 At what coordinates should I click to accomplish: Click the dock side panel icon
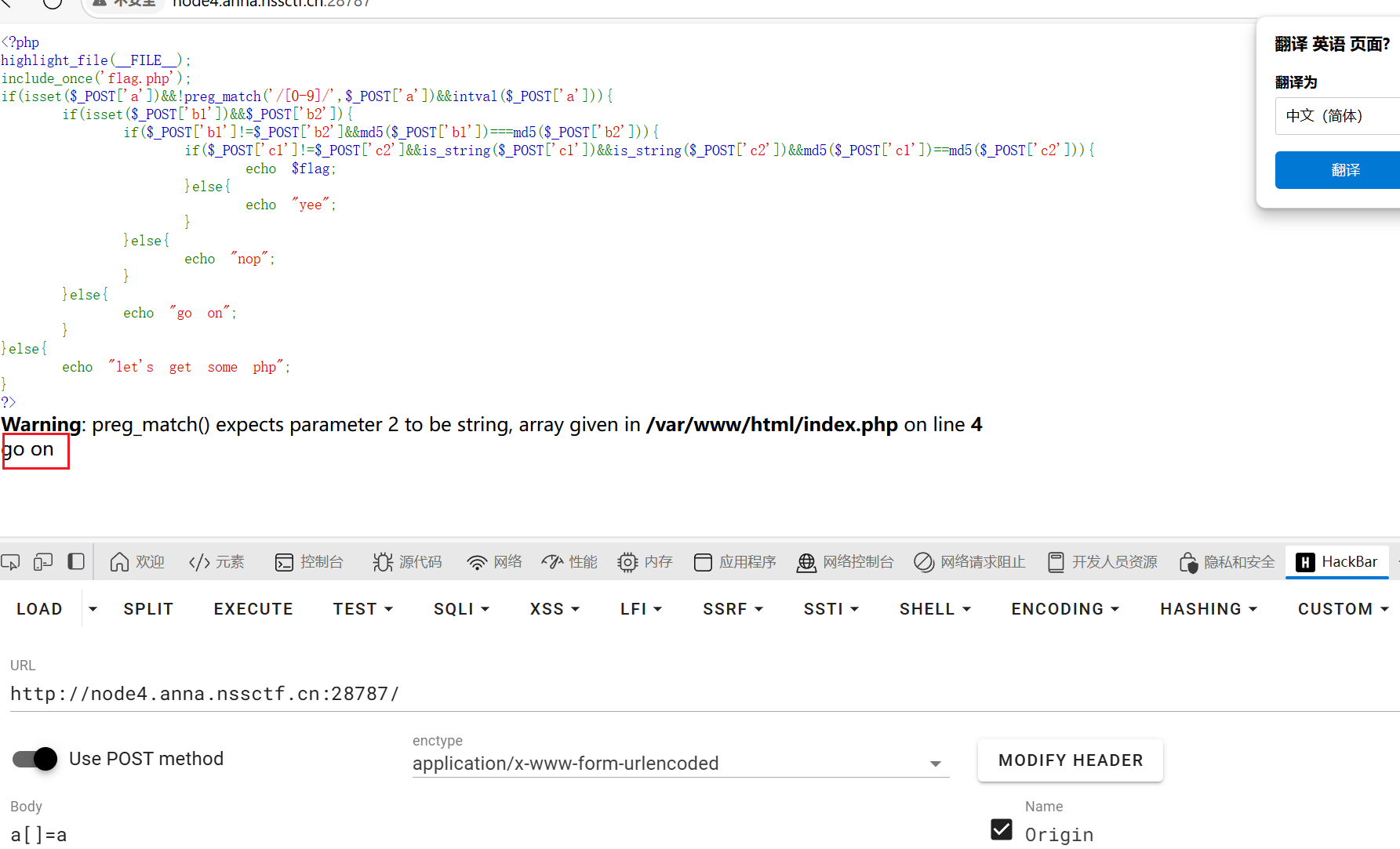[76, 561]
